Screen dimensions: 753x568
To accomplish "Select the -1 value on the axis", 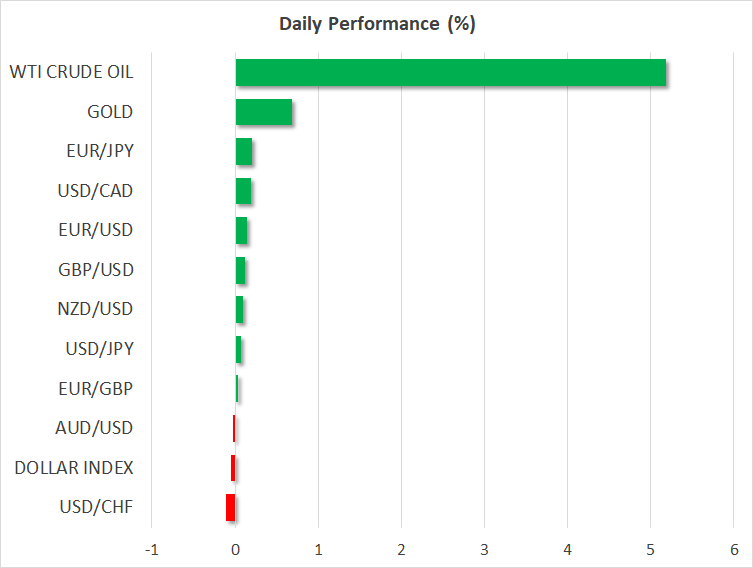I will coord(152,549).
